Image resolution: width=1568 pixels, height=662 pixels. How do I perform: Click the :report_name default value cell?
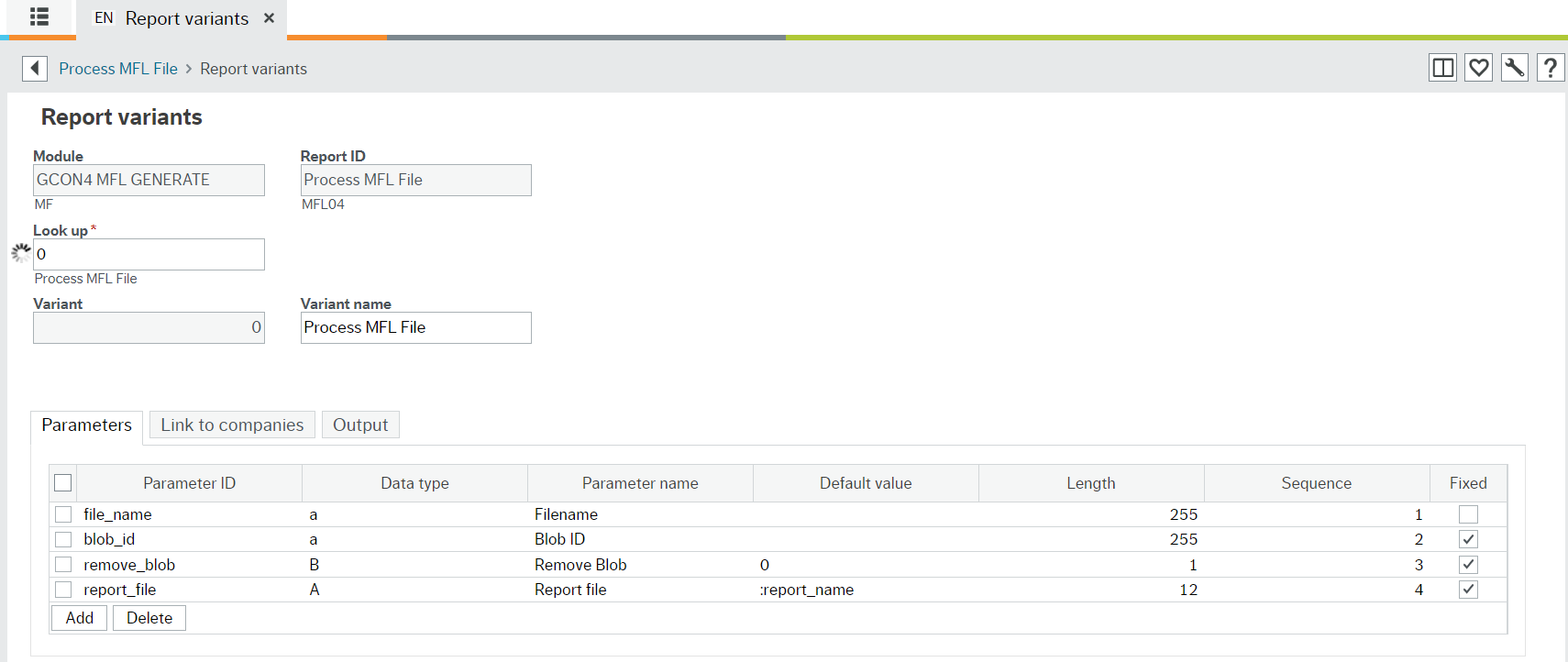point(866,590)
